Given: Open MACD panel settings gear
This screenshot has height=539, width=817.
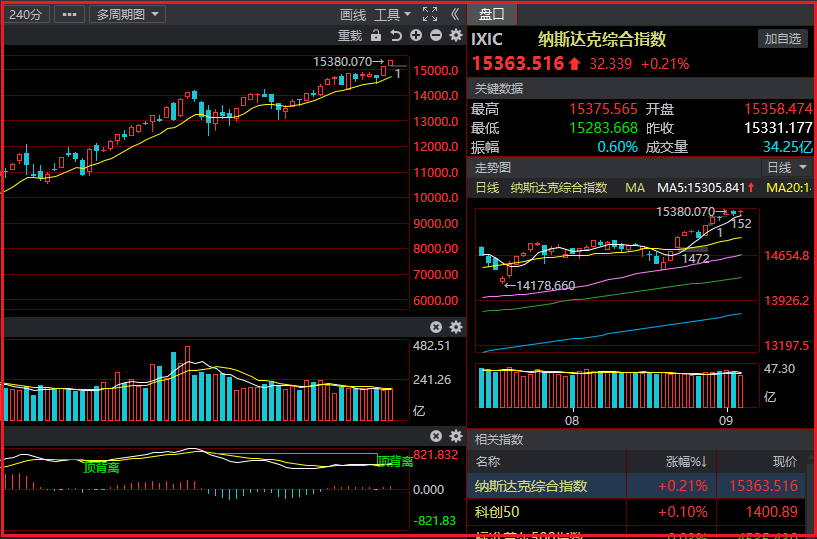Looking at the screenshot, I should (x=456, y=436).
